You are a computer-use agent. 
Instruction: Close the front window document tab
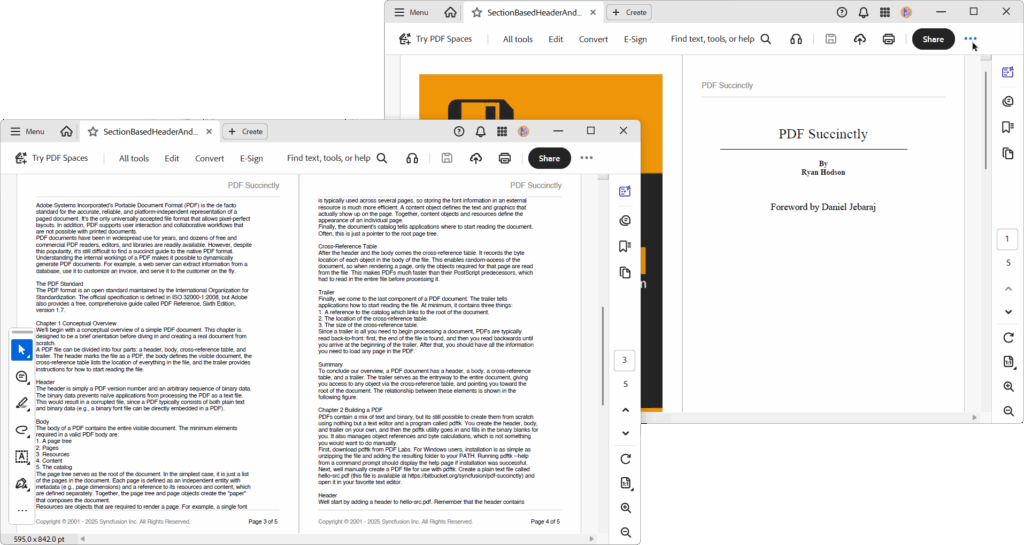[209, 131]
